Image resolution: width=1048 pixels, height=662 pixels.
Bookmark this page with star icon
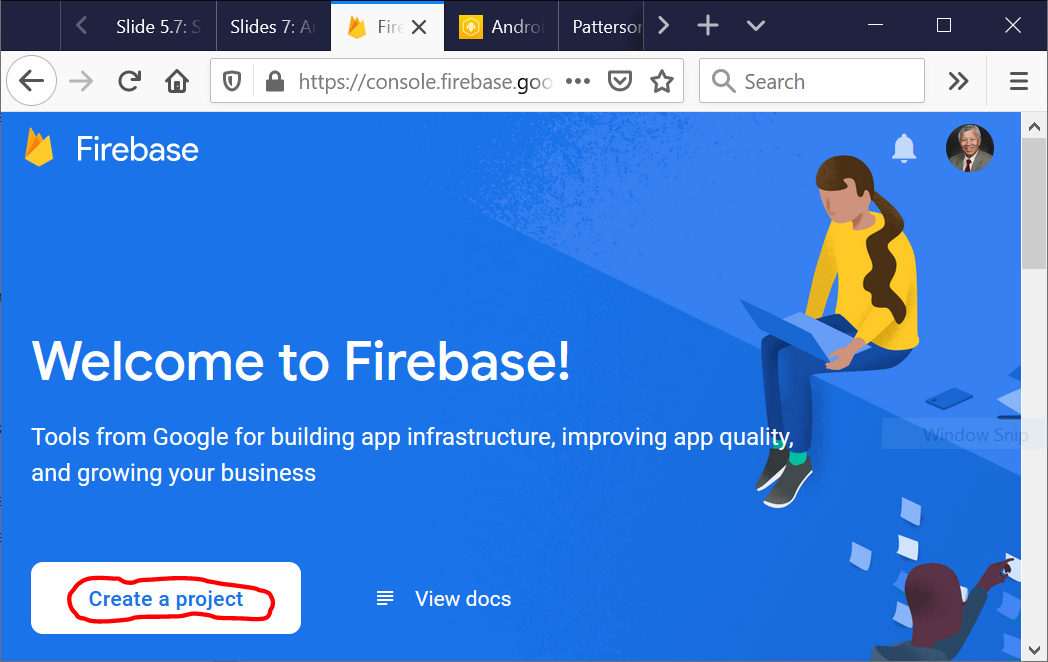pos(662,82)
